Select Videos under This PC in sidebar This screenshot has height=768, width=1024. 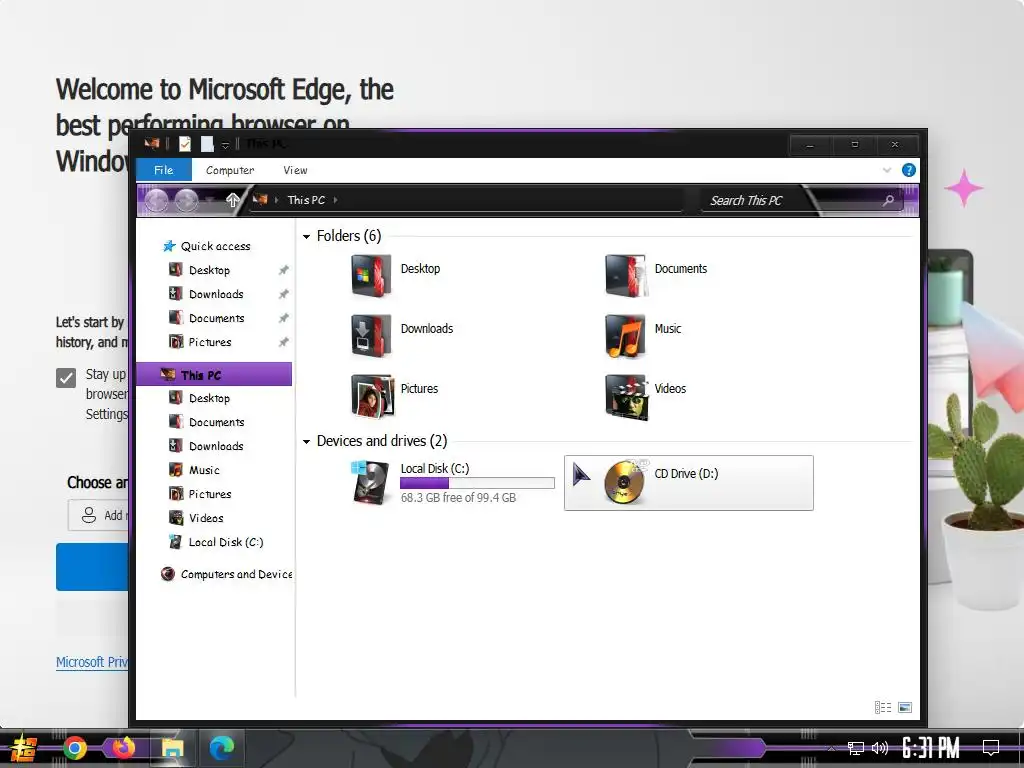(197, 518)
